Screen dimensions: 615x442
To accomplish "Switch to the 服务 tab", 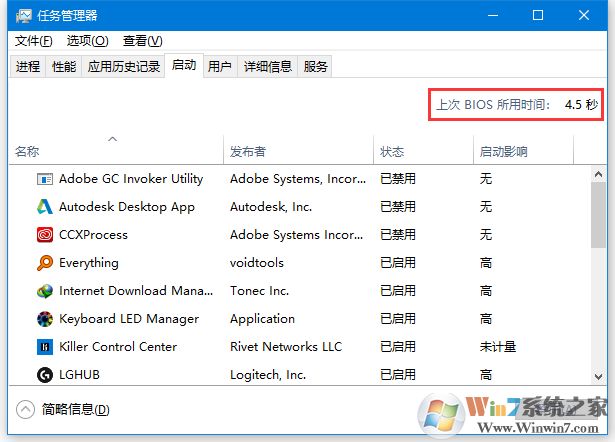I will click(x=315, y=66).
